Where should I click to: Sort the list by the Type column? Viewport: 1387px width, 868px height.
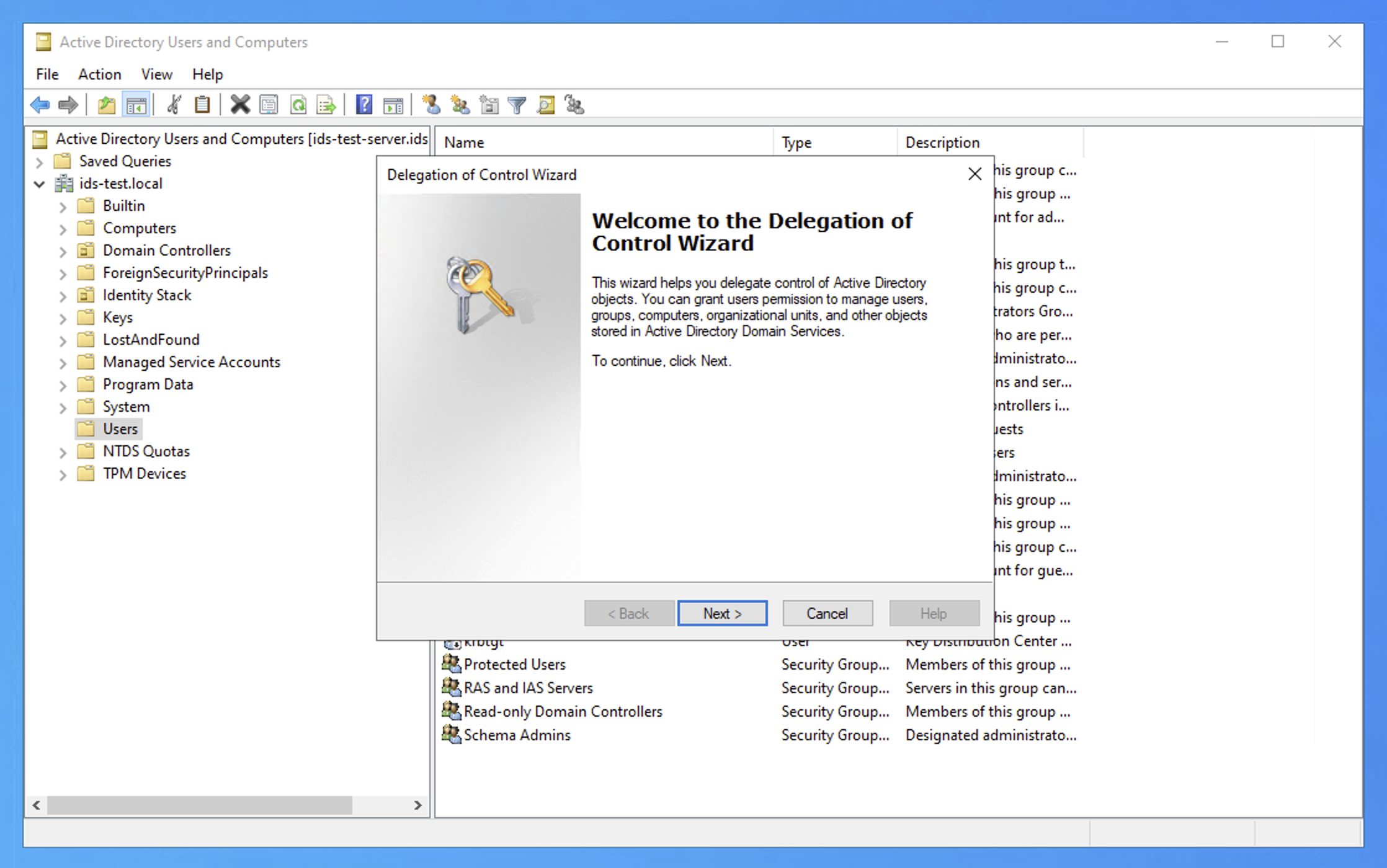(836, 143)
